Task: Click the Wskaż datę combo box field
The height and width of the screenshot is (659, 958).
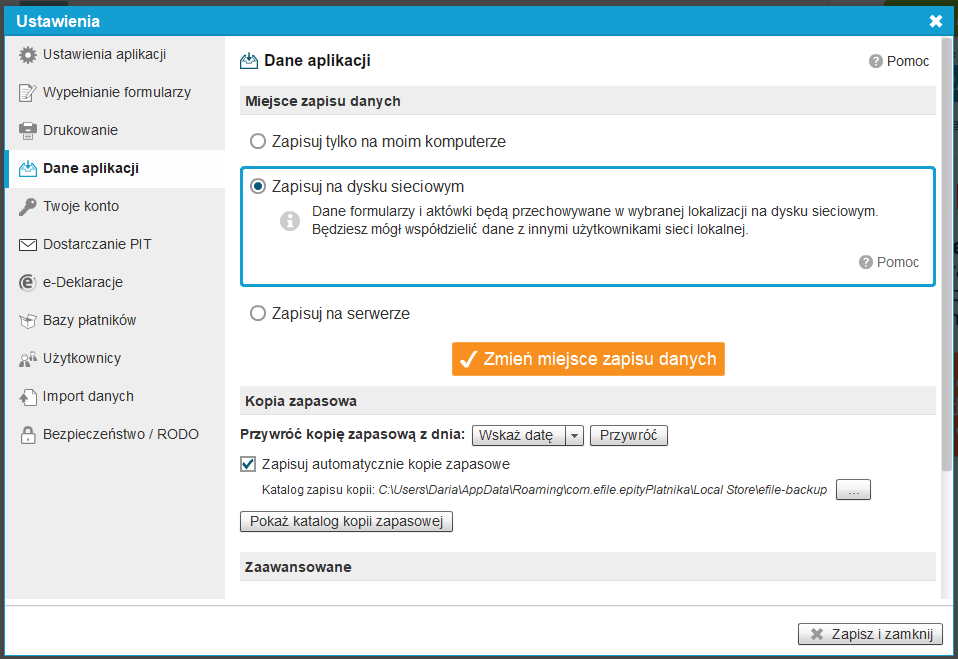Action: pos(528,435)
